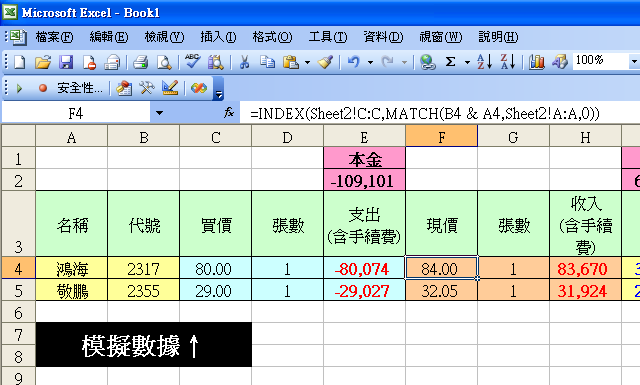Click the Excel workbook menu icon
This screenshot has height=385, width=640.
18,37
